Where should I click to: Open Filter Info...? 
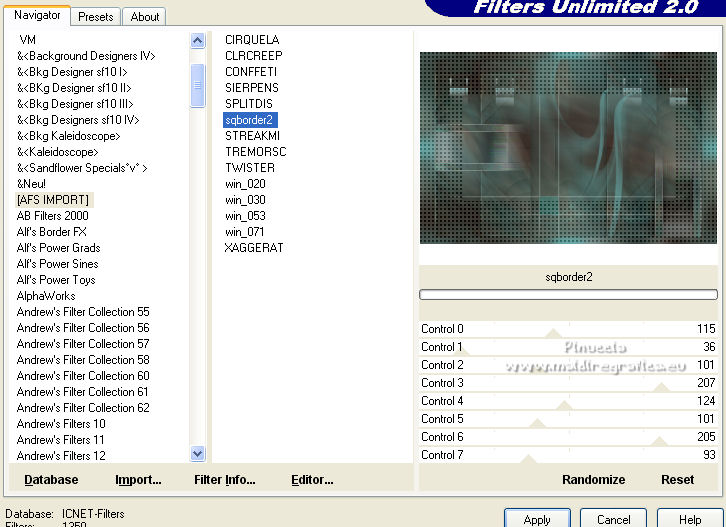(225, 480)
